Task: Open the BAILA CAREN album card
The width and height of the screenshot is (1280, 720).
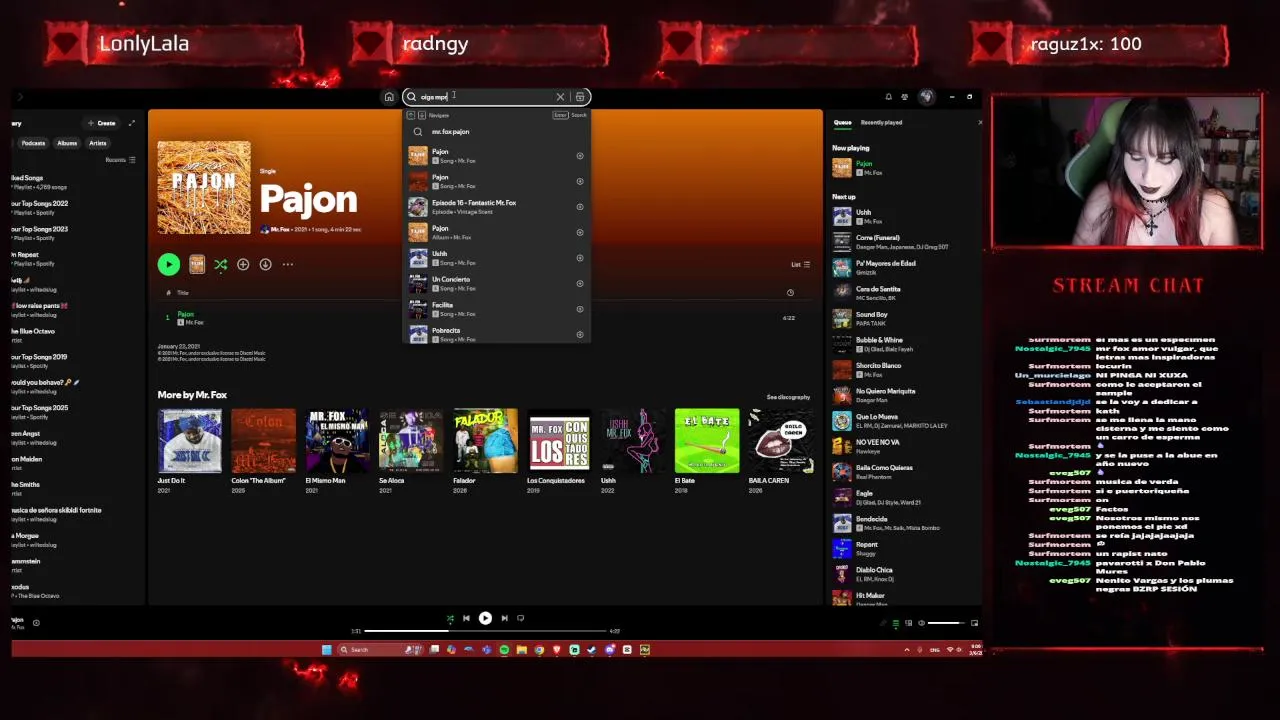Action: (x=781, y=451)
